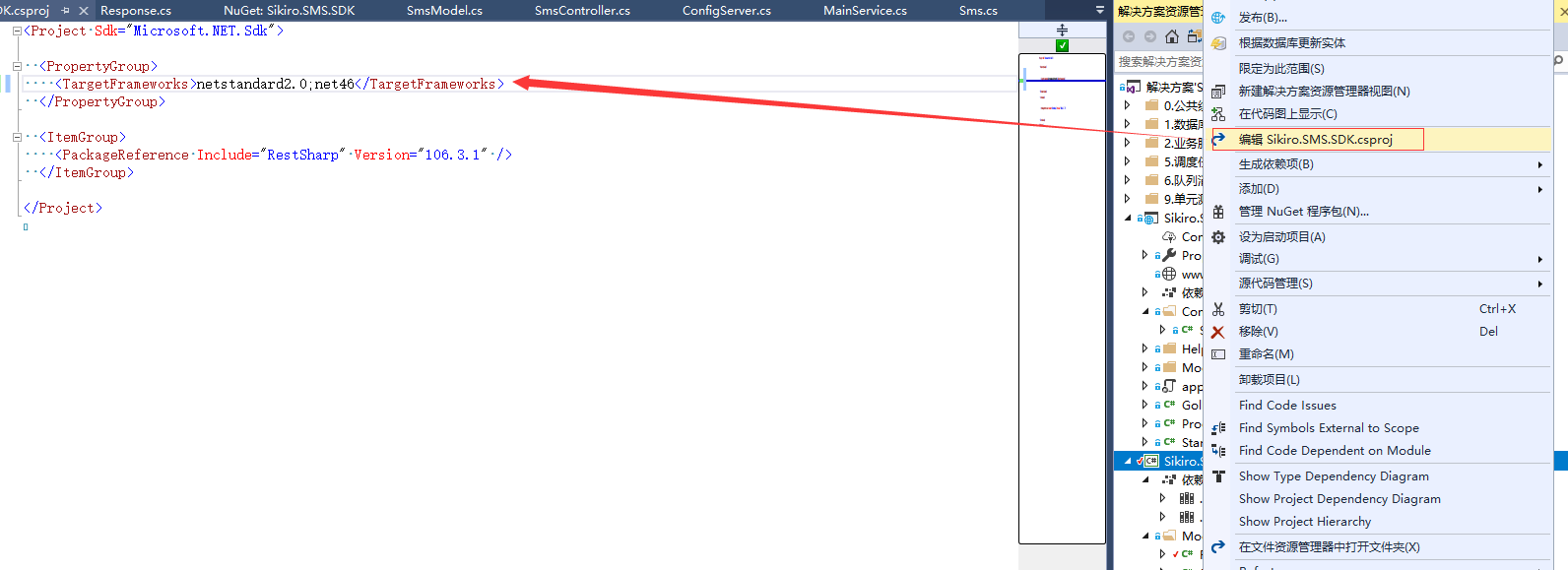Select the 解决方案 'S root tree node

tap(1174, 87)
